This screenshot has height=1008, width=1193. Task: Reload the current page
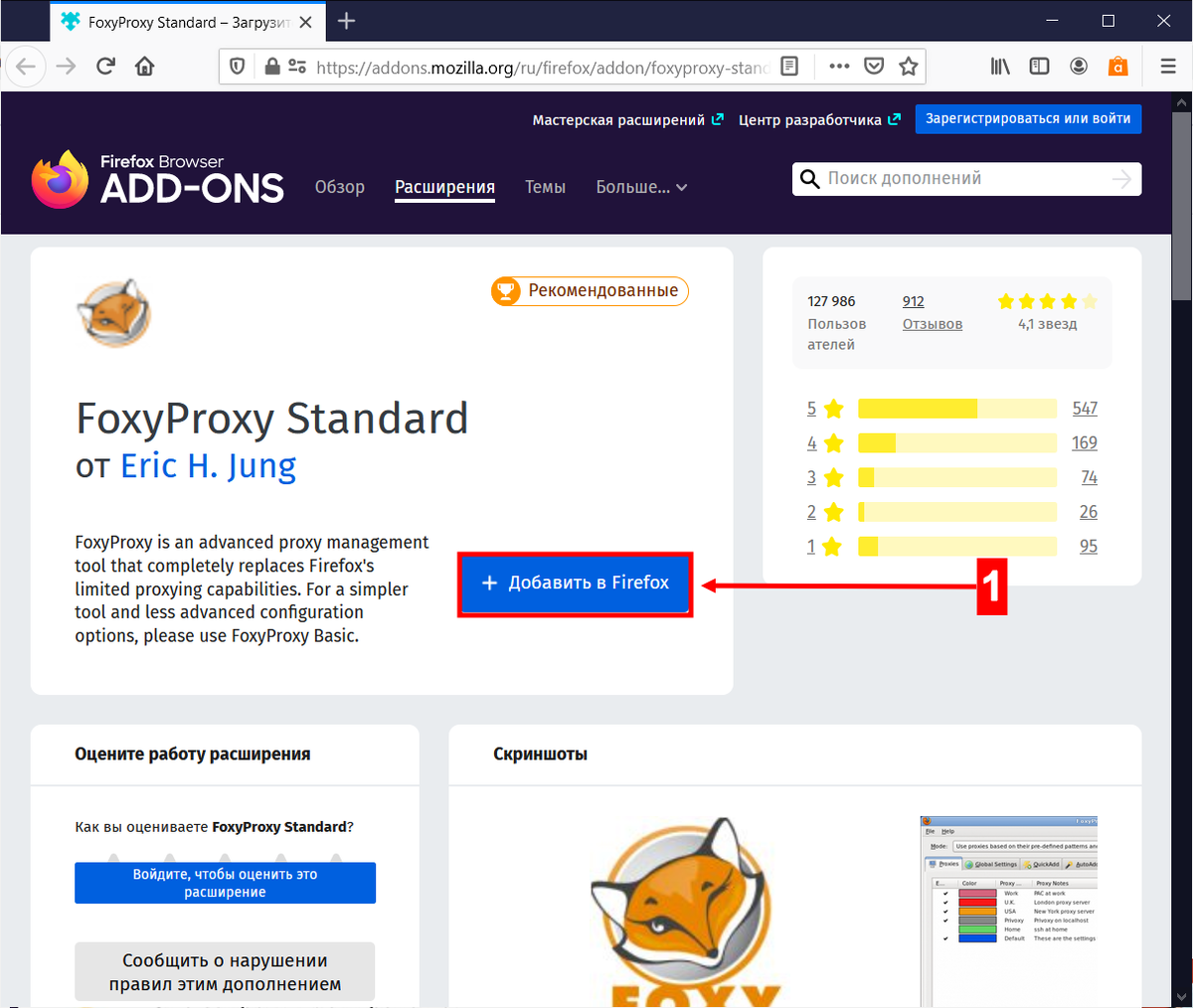105,67
